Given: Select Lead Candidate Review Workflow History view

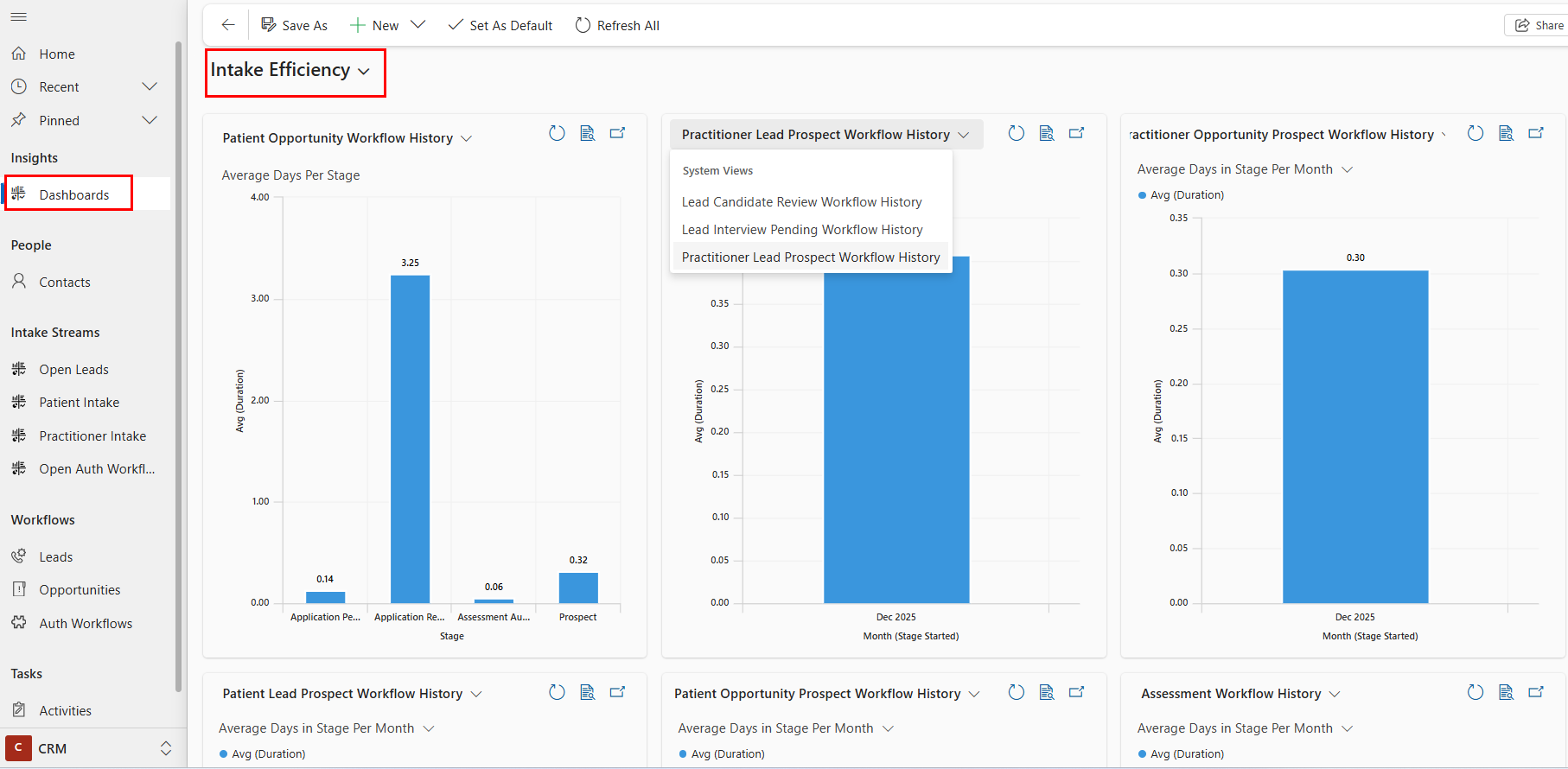Looking at the screenshot, I should tap(801, 202).
